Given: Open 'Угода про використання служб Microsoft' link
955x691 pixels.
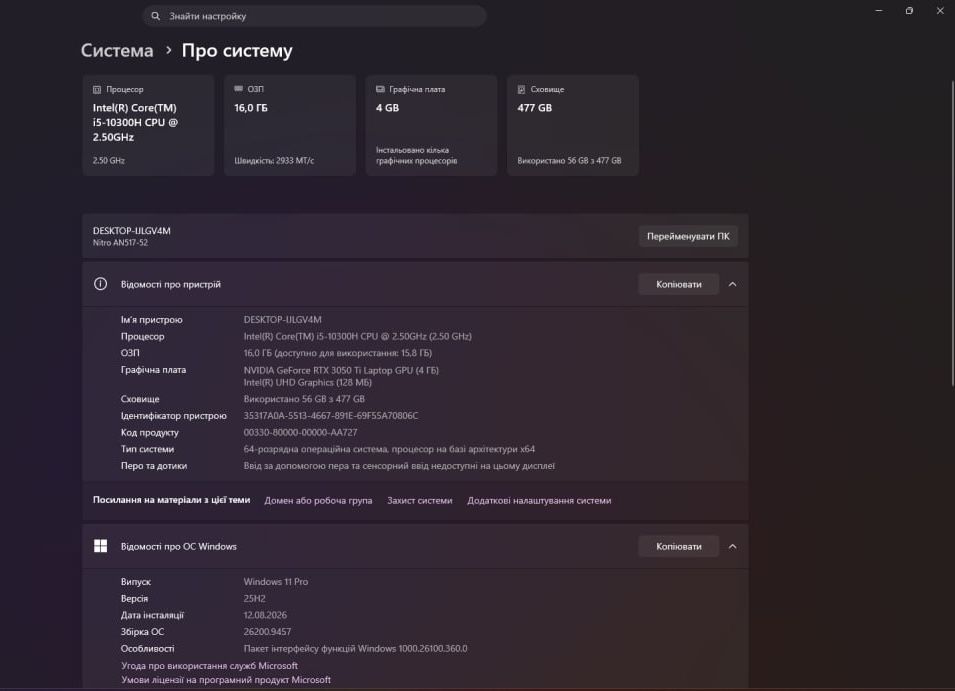Looking at the screenshot, I should (210, 665).
